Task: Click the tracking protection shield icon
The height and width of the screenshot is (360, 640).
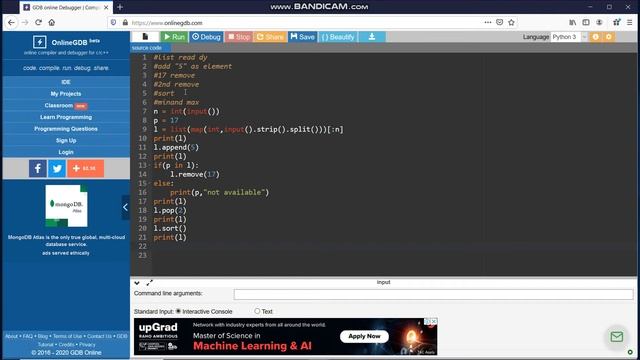Action: [x=113, y=23]
